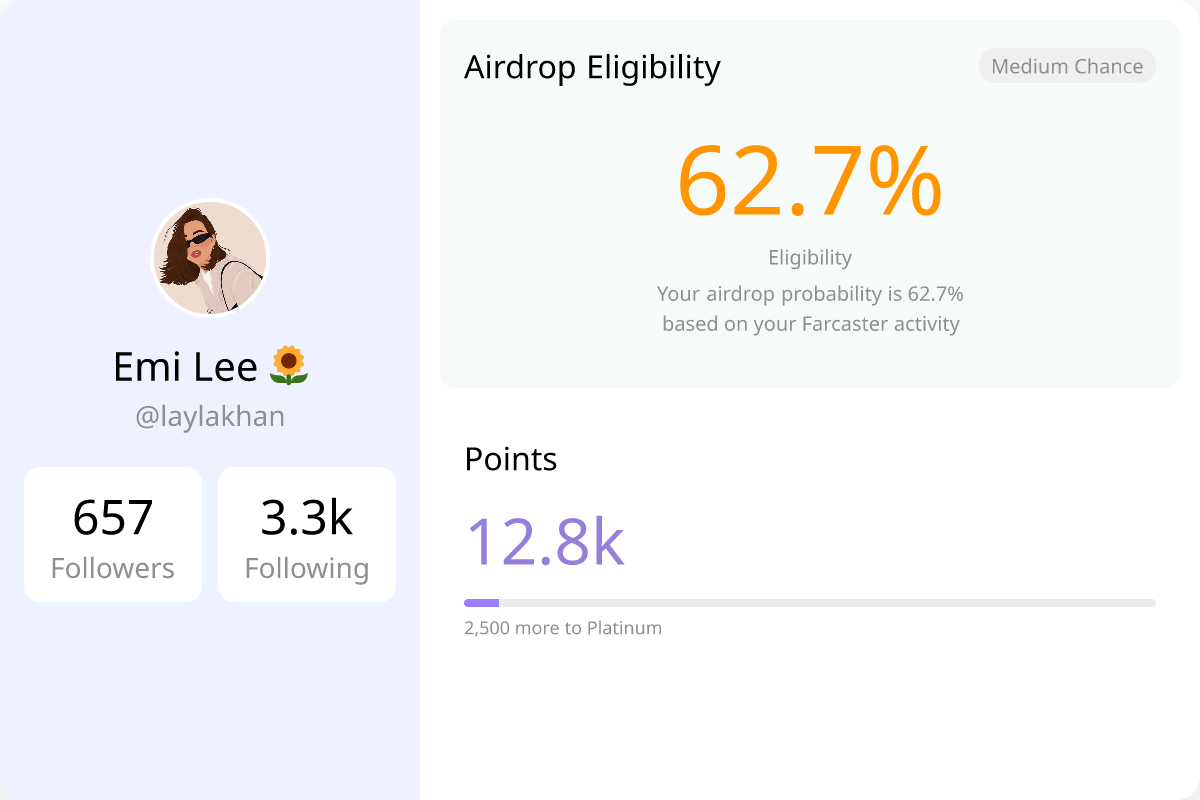Open the @laylakhan username handle

tap(210, 416)
